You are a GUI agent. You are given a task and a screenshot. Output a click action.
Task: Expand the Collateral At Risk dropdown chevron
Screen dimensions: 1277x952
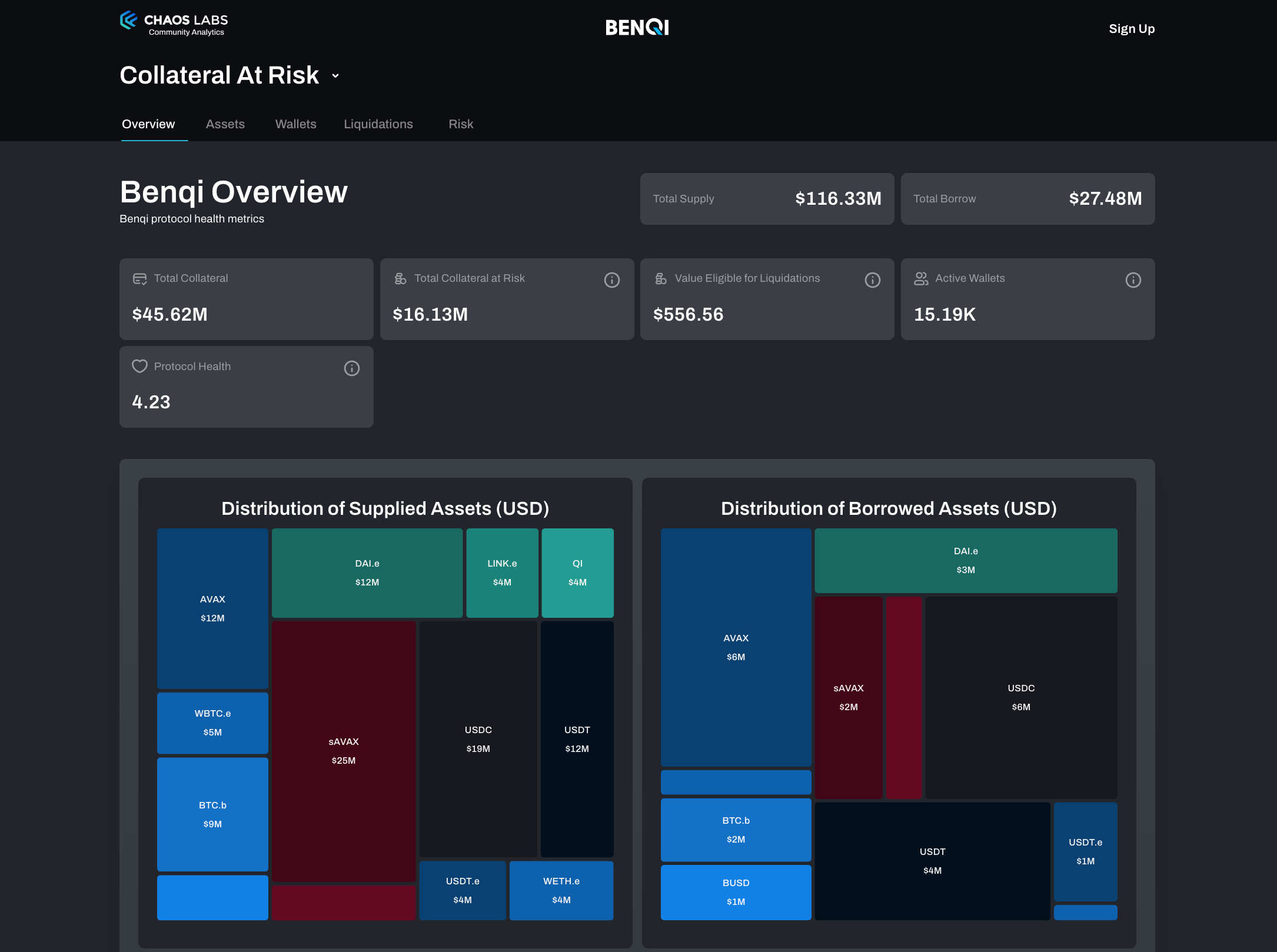335,76
